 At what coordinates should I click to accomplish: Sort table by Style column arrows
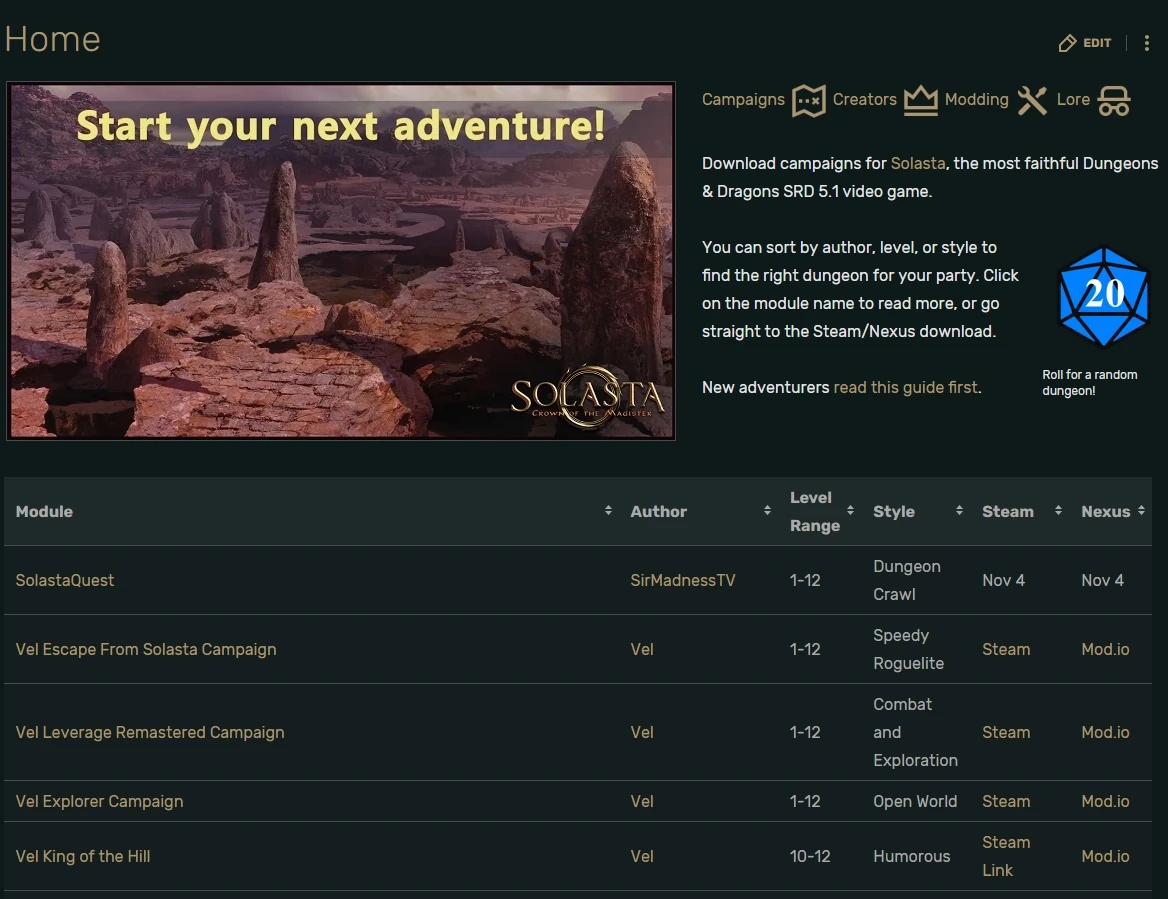pos(959,510)
